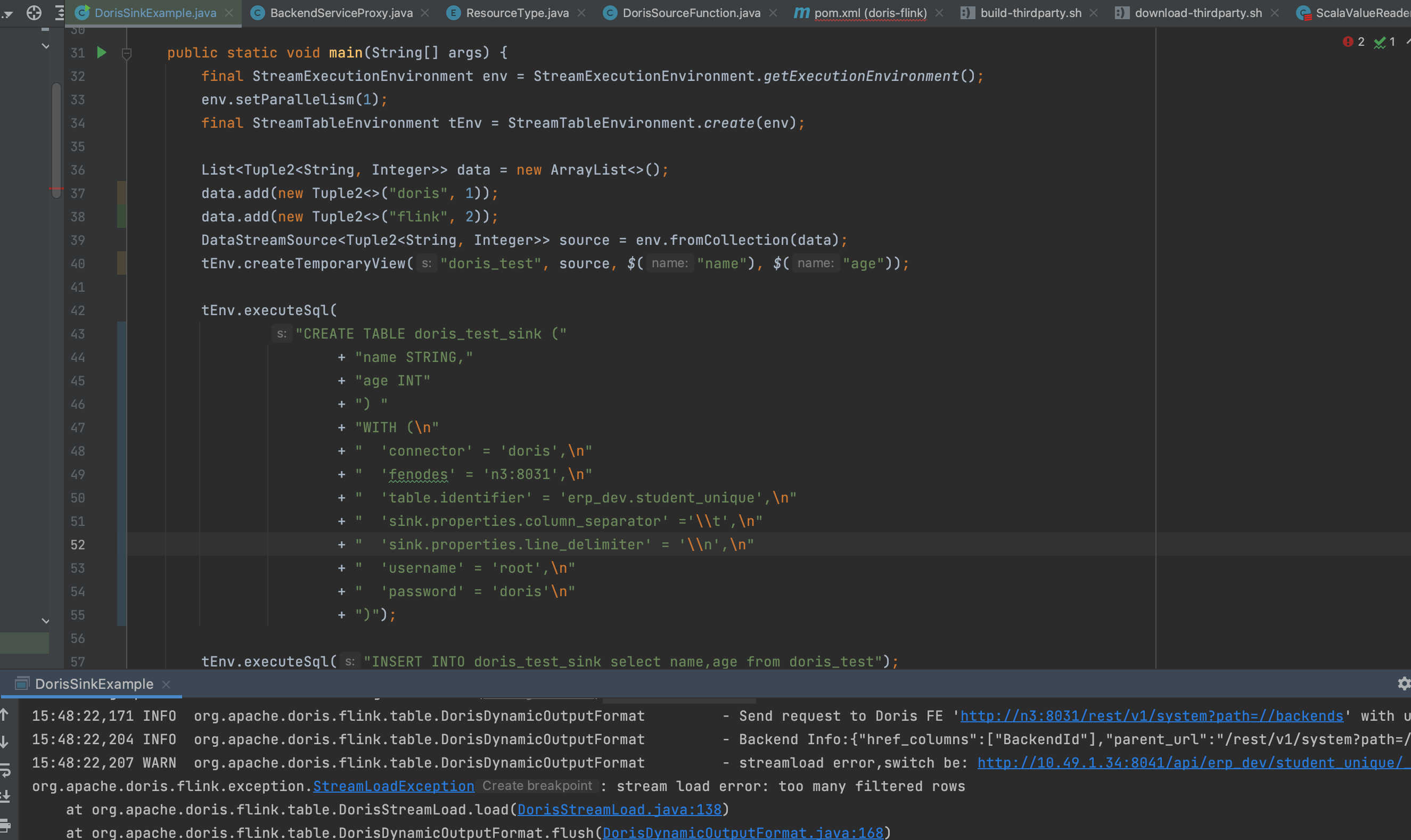Select the DorisSourceFunction.java editor tab
This screenshot has width=1411, height=840.
(x=685, y=12)
